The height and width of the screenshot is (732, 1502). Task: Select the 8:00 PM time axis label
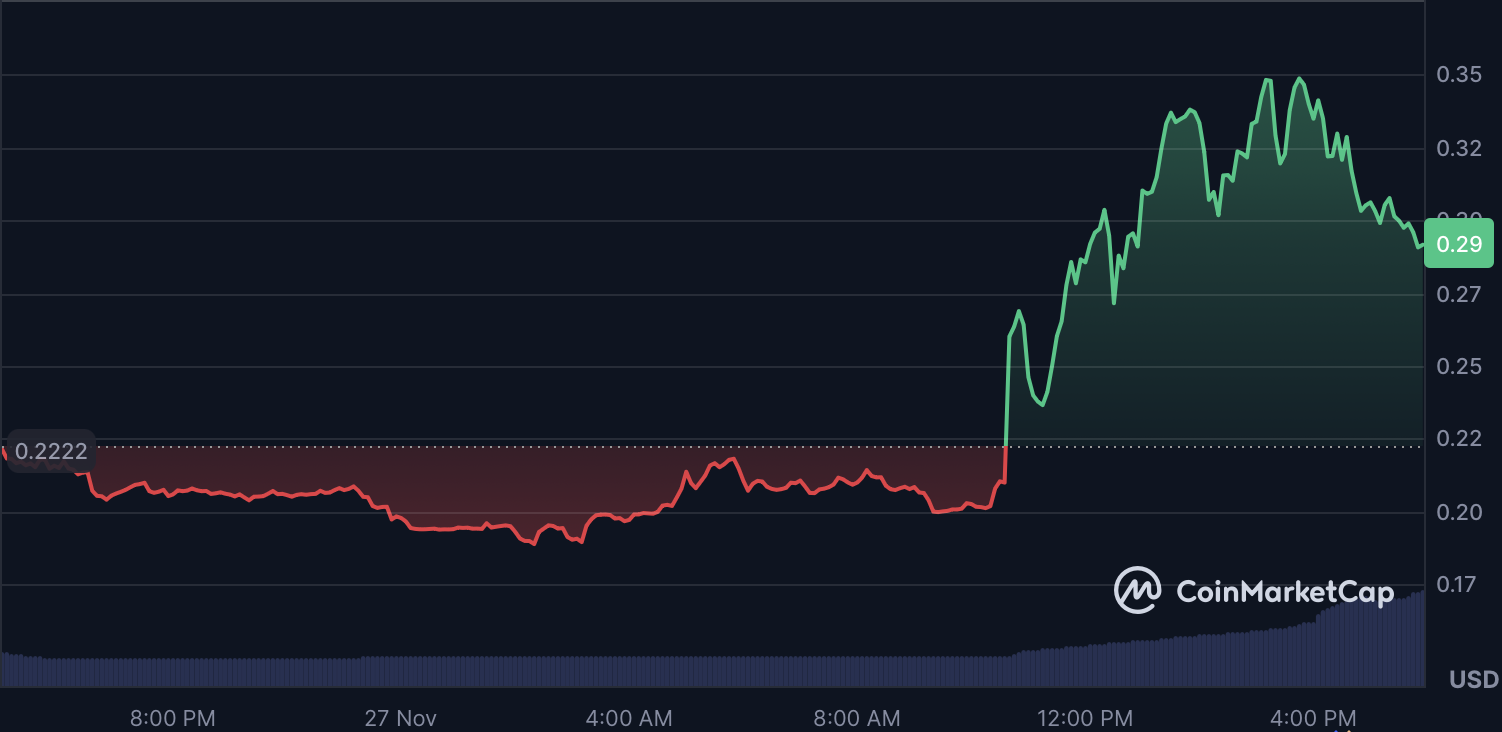pos(173,718)
